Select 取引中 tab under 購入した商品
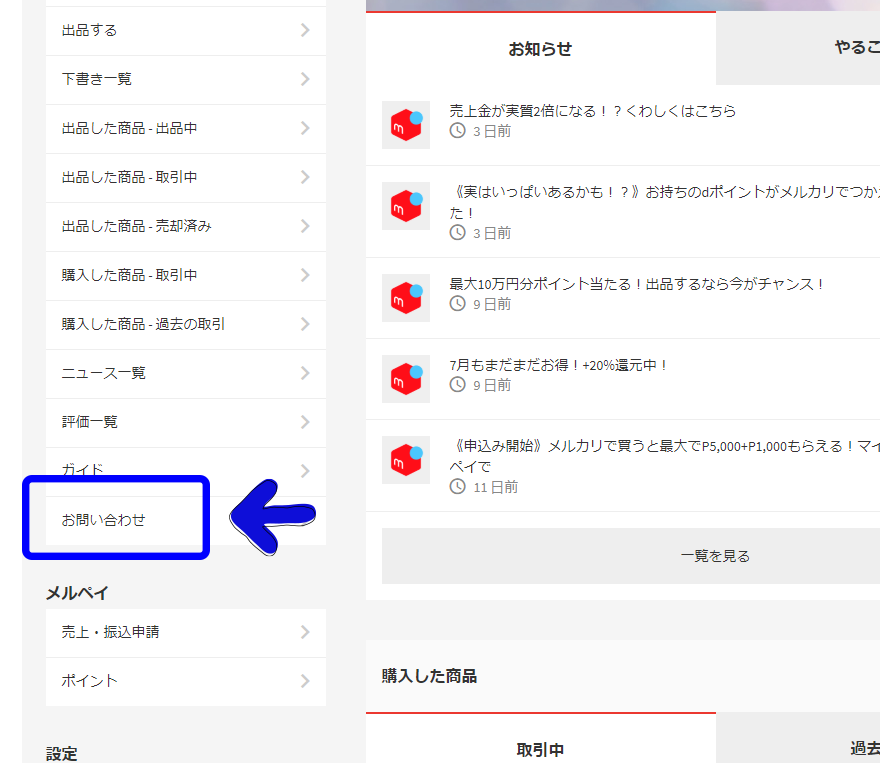880x763 pixels. [540, 749]
